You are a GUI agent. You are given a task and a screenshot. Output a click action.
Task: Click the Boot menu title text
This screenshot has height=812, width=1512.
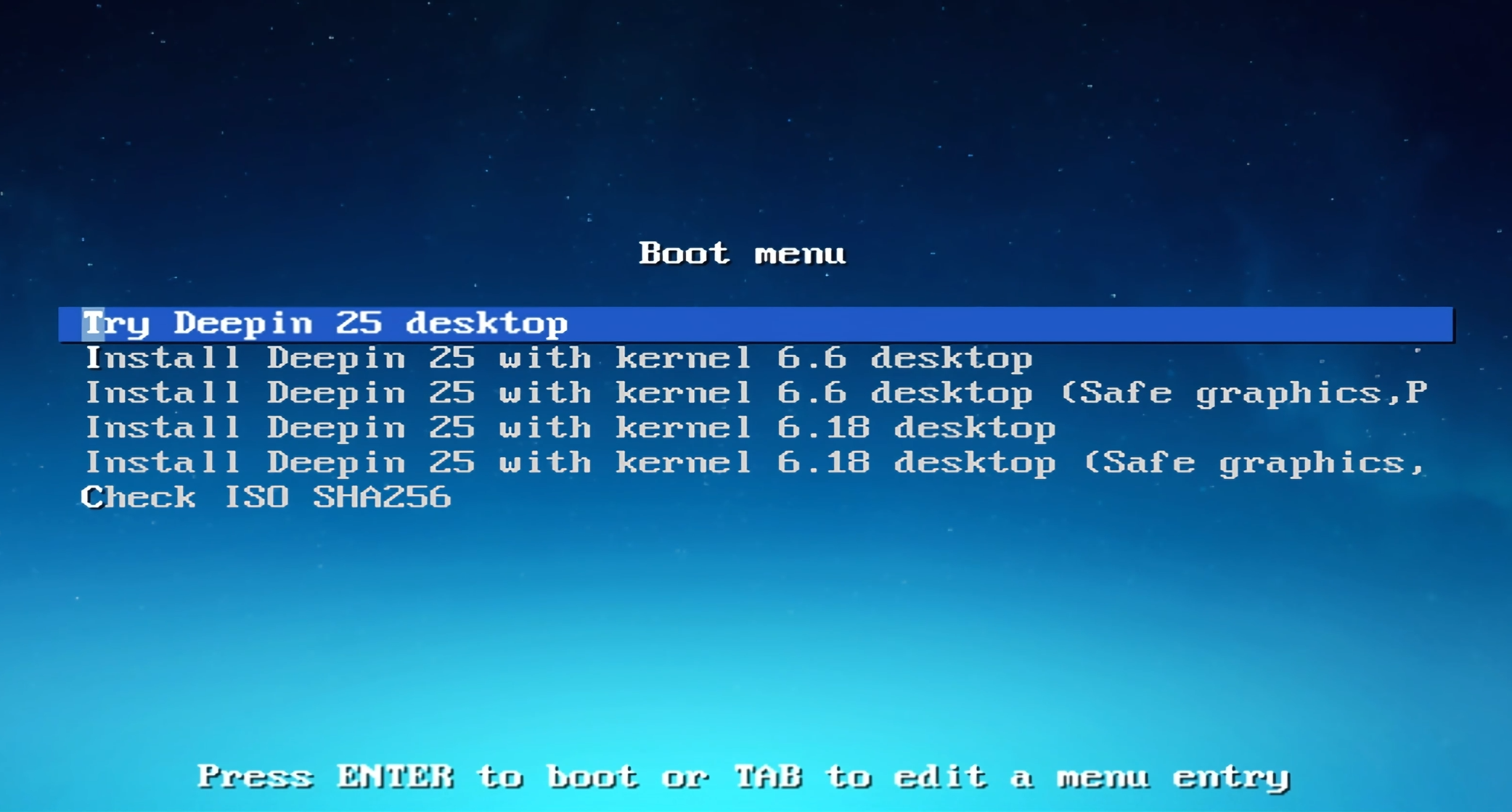742,253
